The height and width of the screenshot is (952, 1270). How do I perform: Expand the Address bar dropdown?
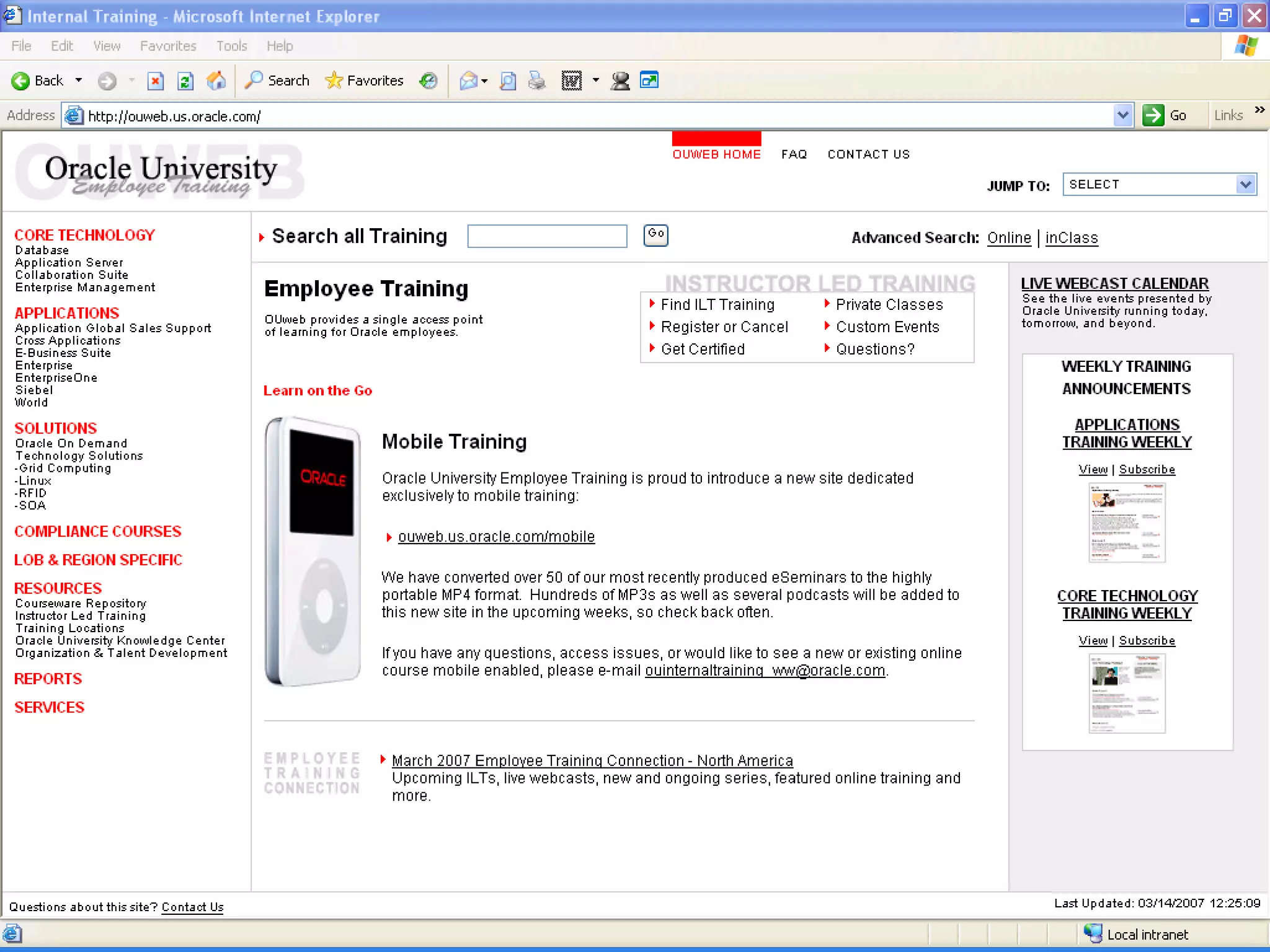coord(1122,115)
